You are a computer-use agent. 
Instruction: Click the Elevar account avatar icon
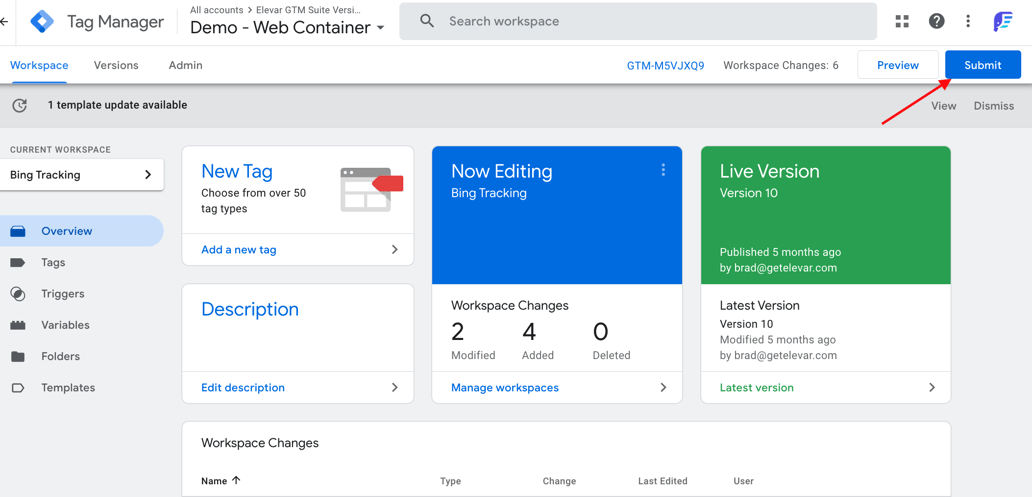coord(1004,21)
